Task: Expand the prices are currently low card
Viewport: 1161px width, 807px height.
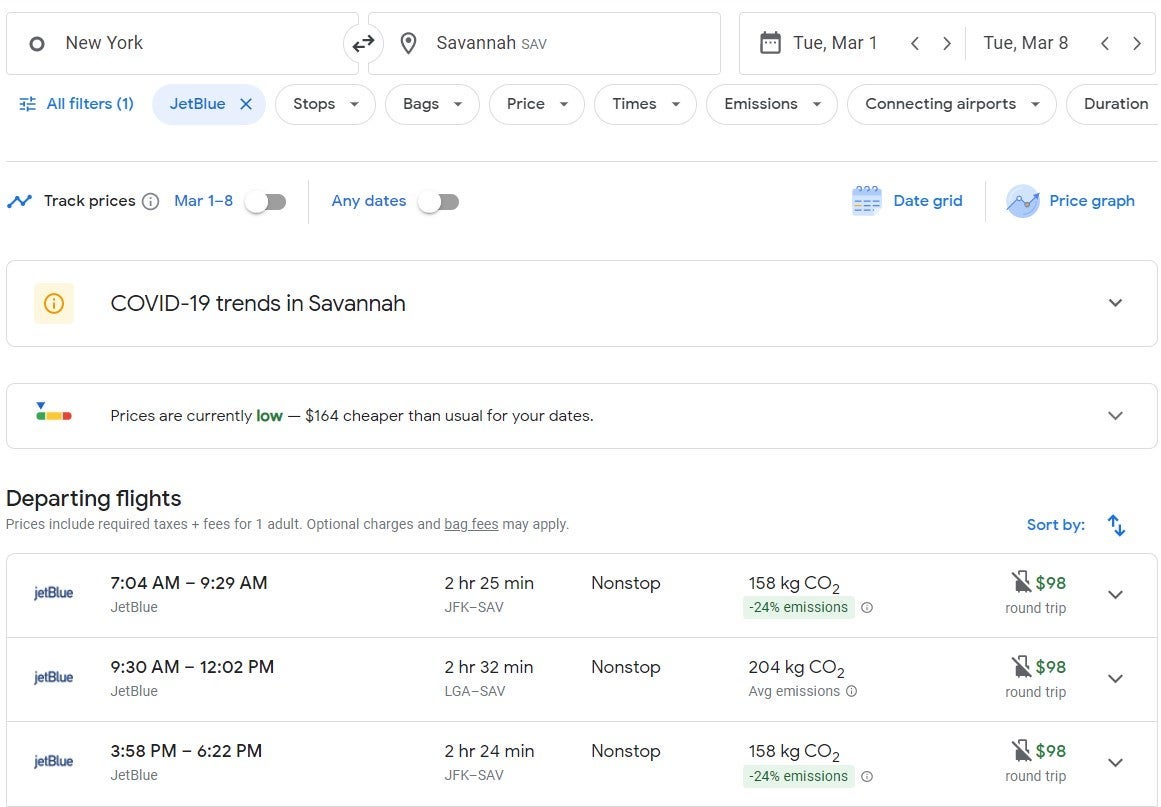Action: (1115, 415)
